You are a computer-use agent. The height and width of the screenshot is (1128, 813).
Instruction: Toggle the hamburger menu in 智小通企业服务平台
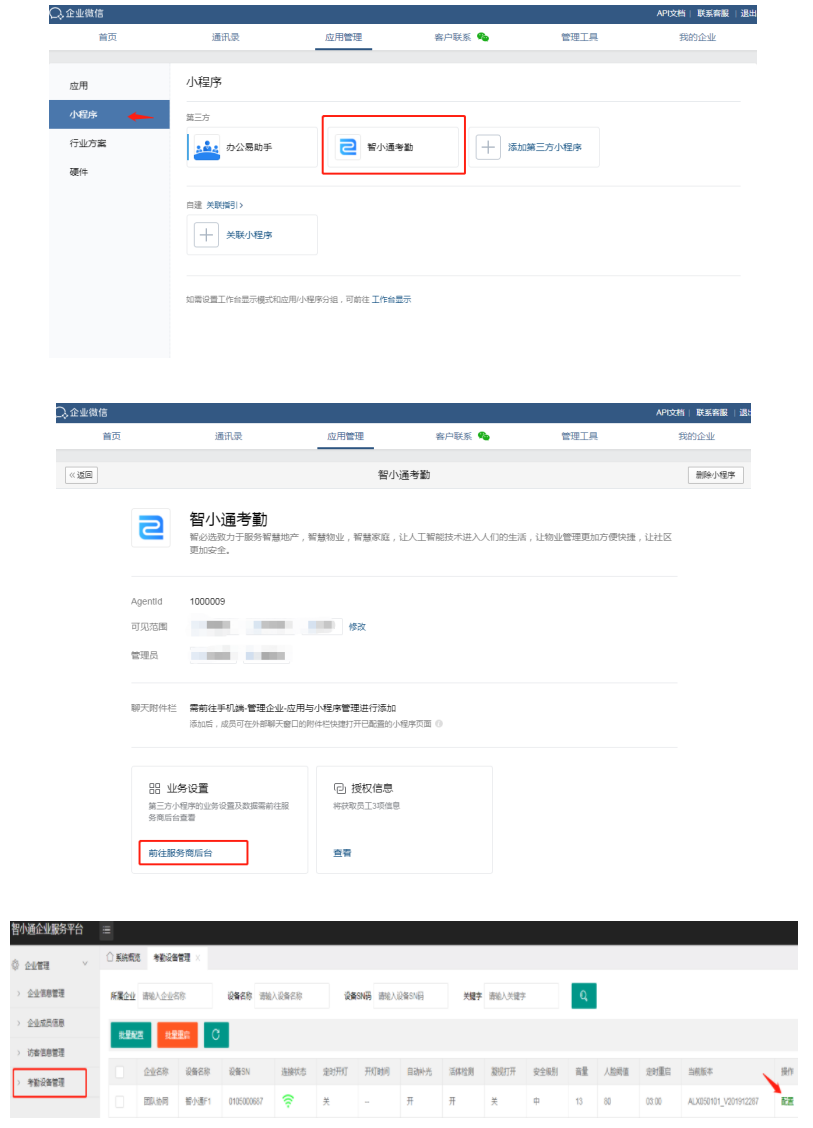coord(106,930)
